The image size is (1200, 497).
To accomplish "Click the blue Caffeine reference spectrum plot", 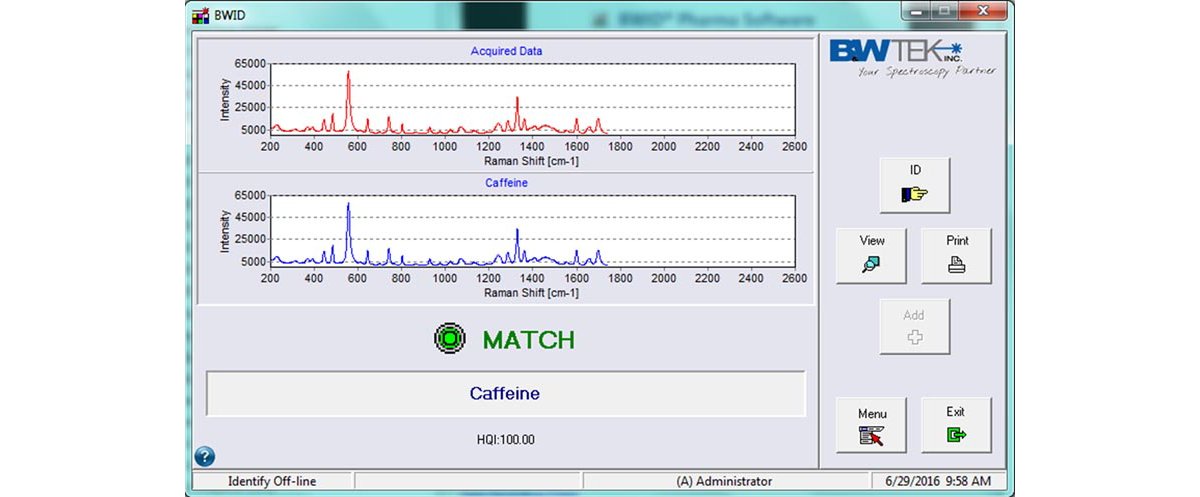I will 532,231.
